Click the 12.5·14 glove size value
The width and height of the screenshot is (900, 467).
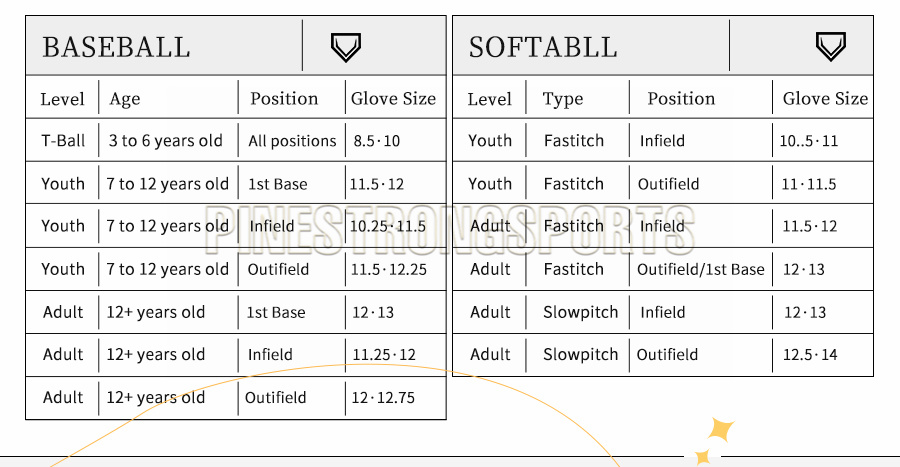[811, 354]
